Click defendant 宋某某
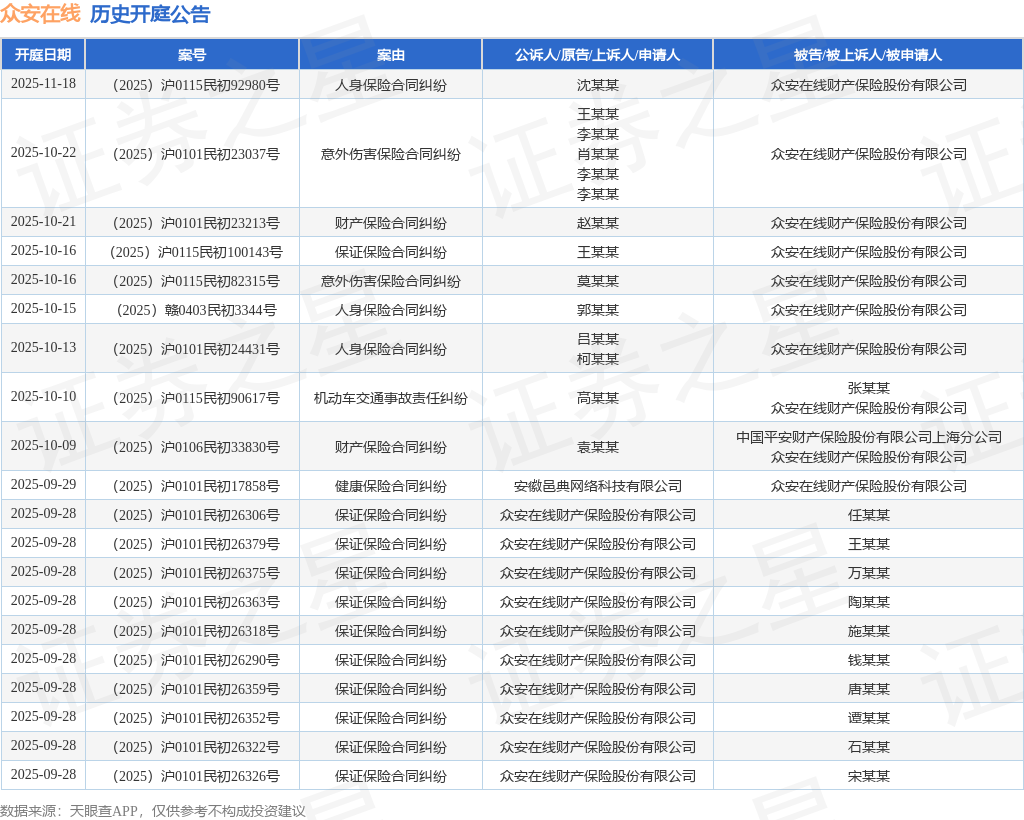Image resolution: width=1024 pixels, height=820 pixels. click(x=869, y=776)
